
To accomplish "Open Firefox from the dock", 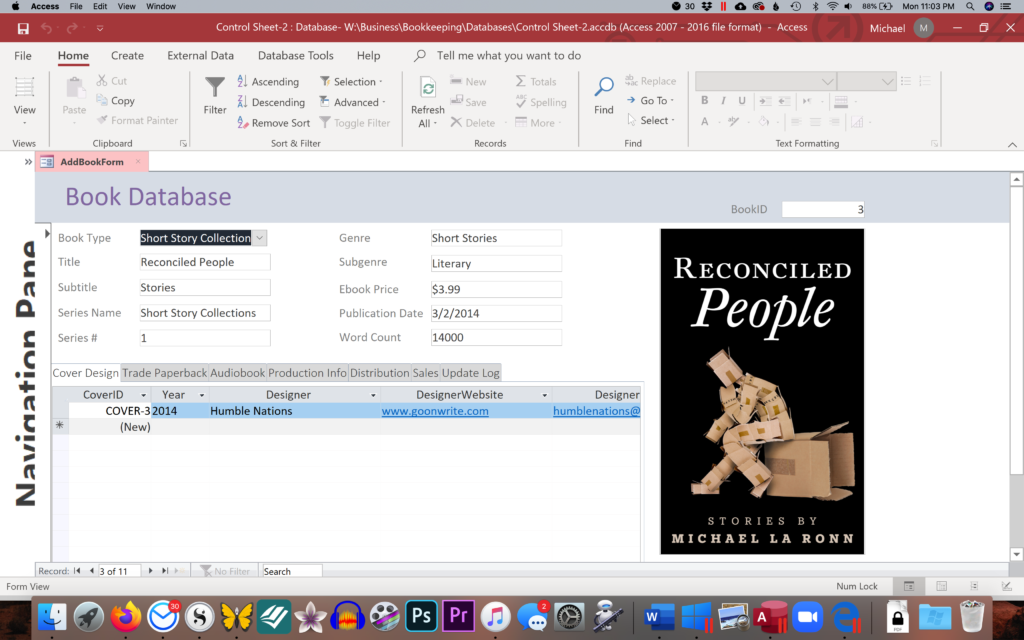I will (125, 616).
